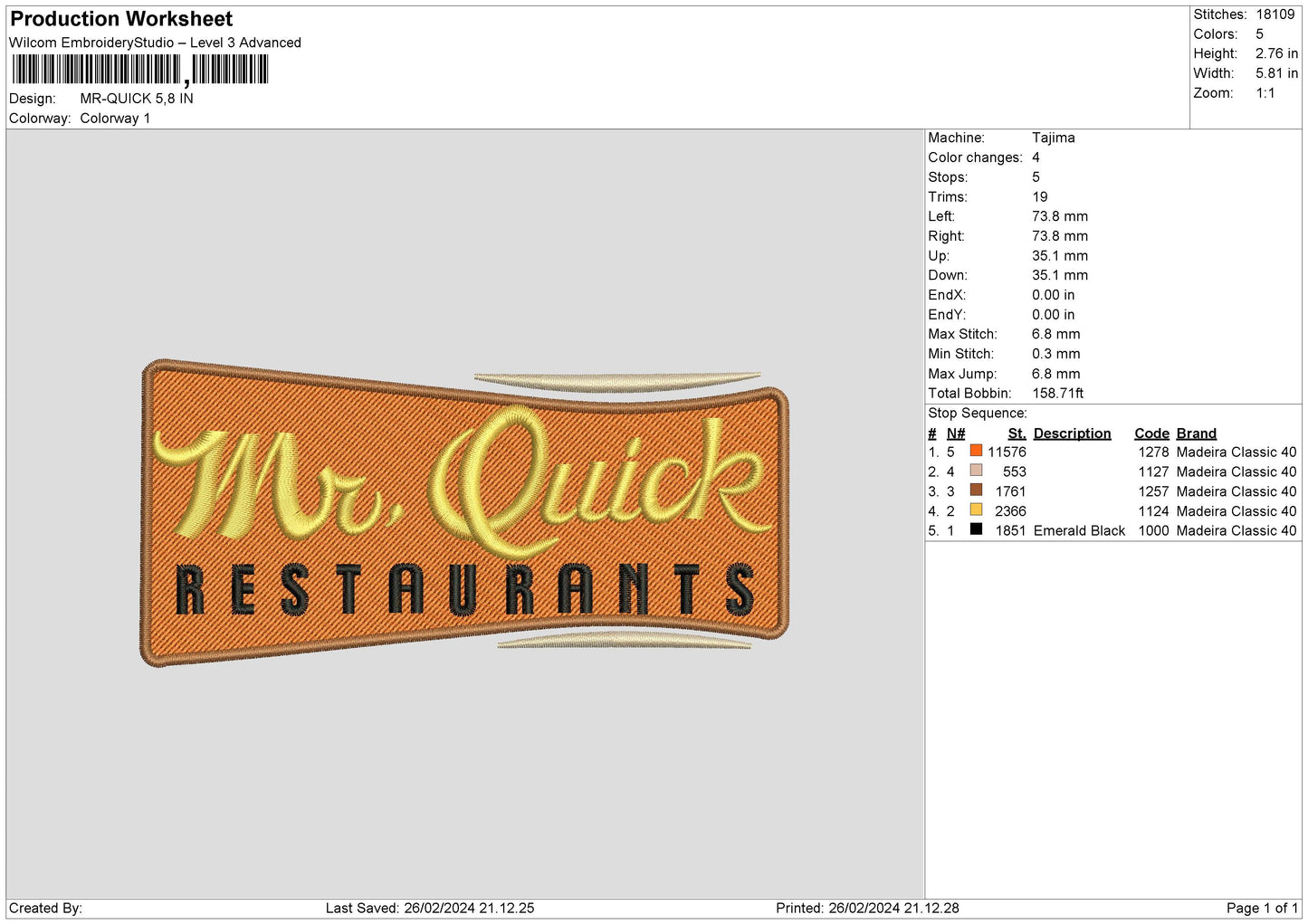
Task: Click the Height value 2.76 in
Action: [1276, 54]
